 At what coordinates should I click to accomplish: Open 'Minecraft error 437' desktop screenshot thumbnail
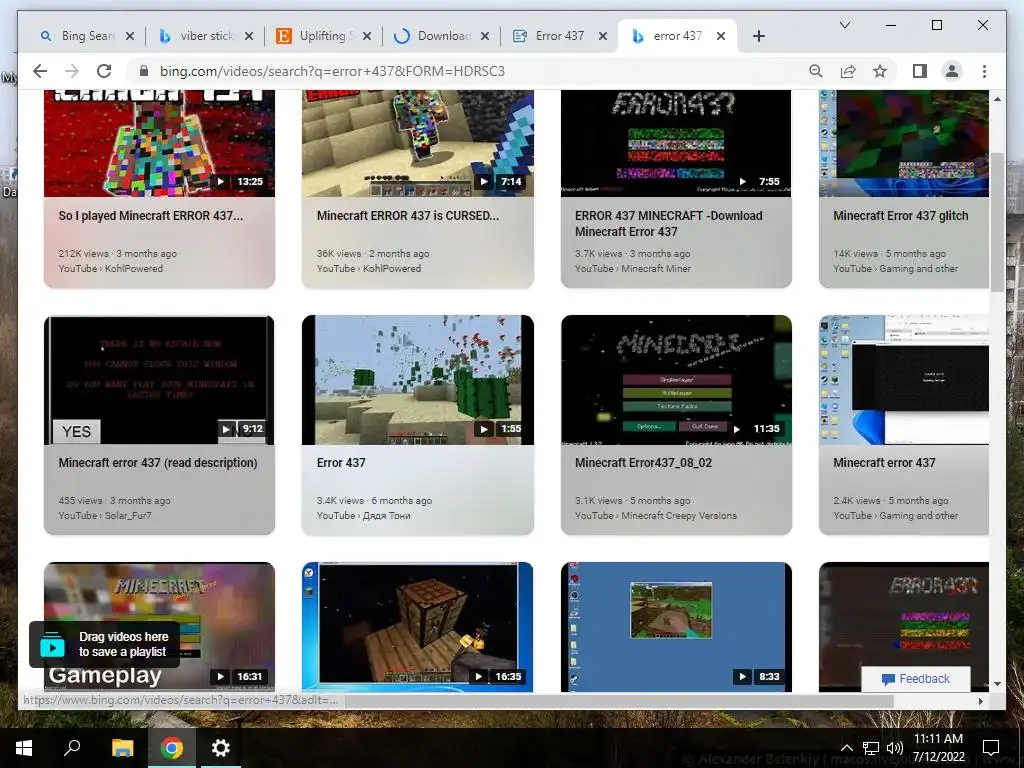click(x=904, y=380)
